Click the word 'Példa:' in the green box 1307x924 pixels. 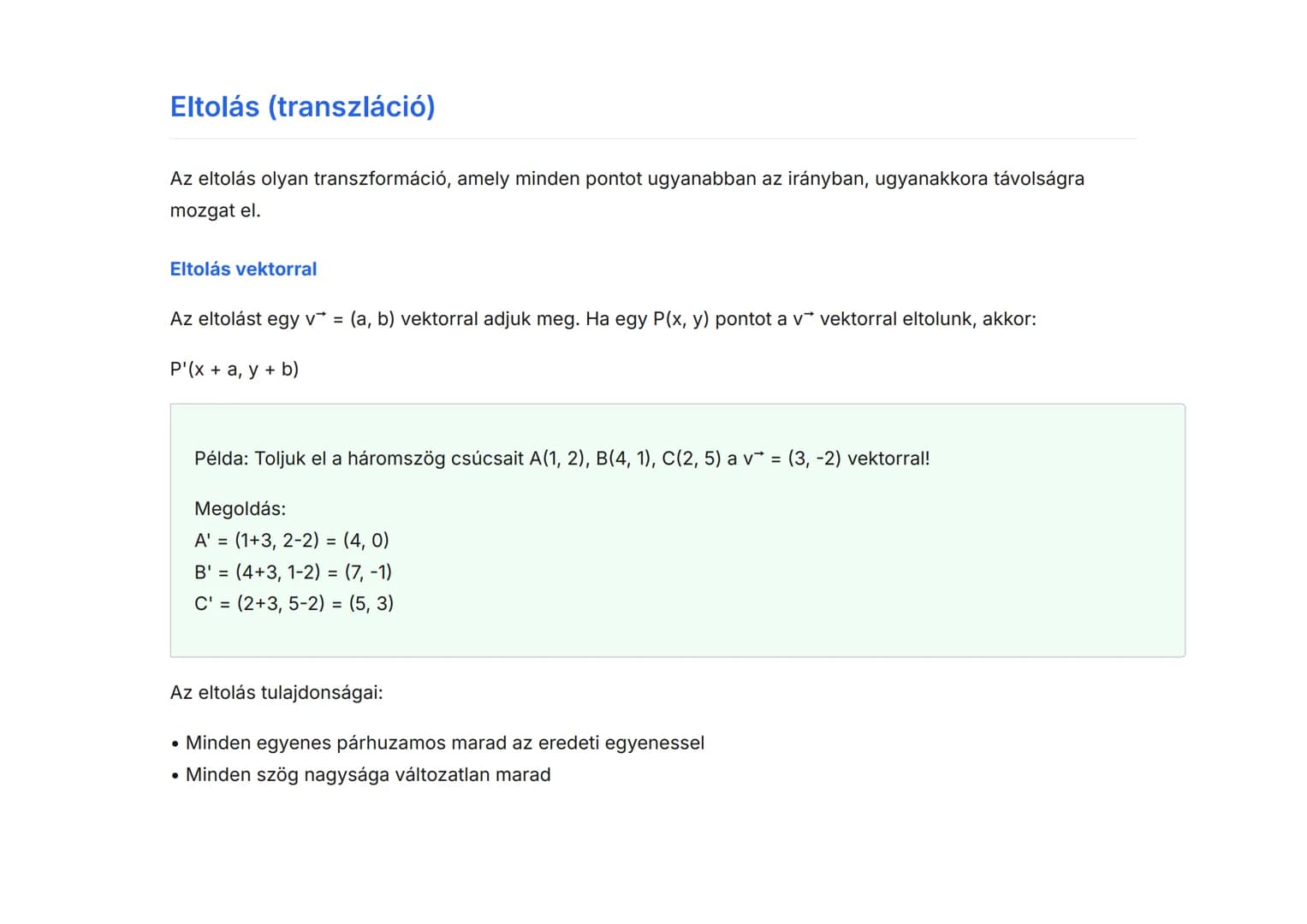pos(221,459)
